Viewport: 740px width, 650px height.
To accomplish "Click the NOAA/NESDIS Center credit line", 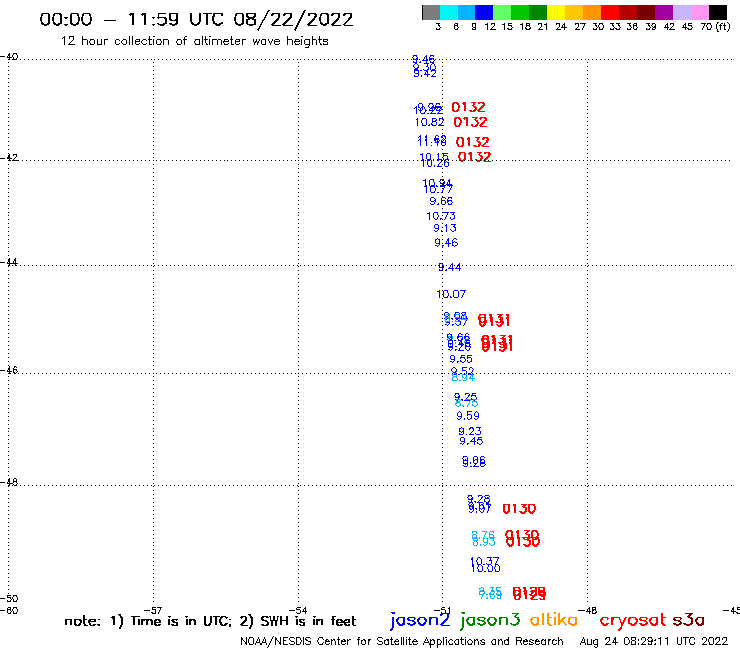I will pyautogui.click(x=402, y=641).
